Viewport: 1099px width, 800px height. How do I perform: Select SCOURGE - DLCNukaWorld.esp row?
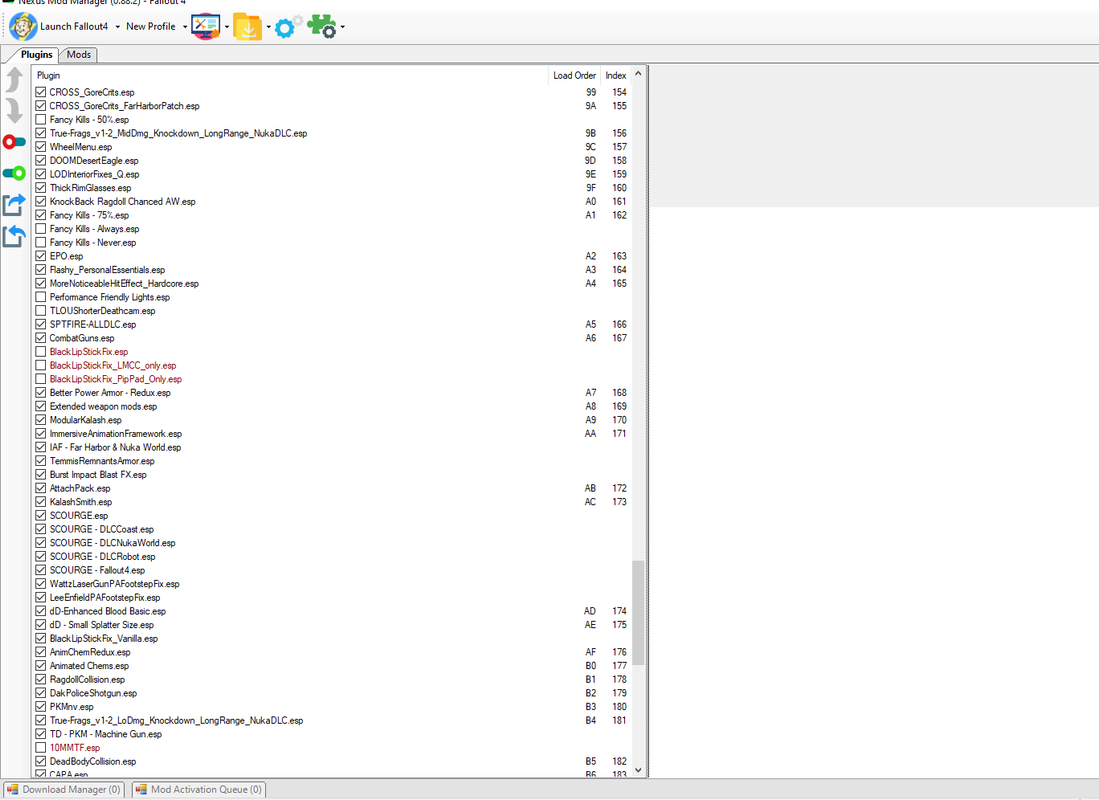332,543
